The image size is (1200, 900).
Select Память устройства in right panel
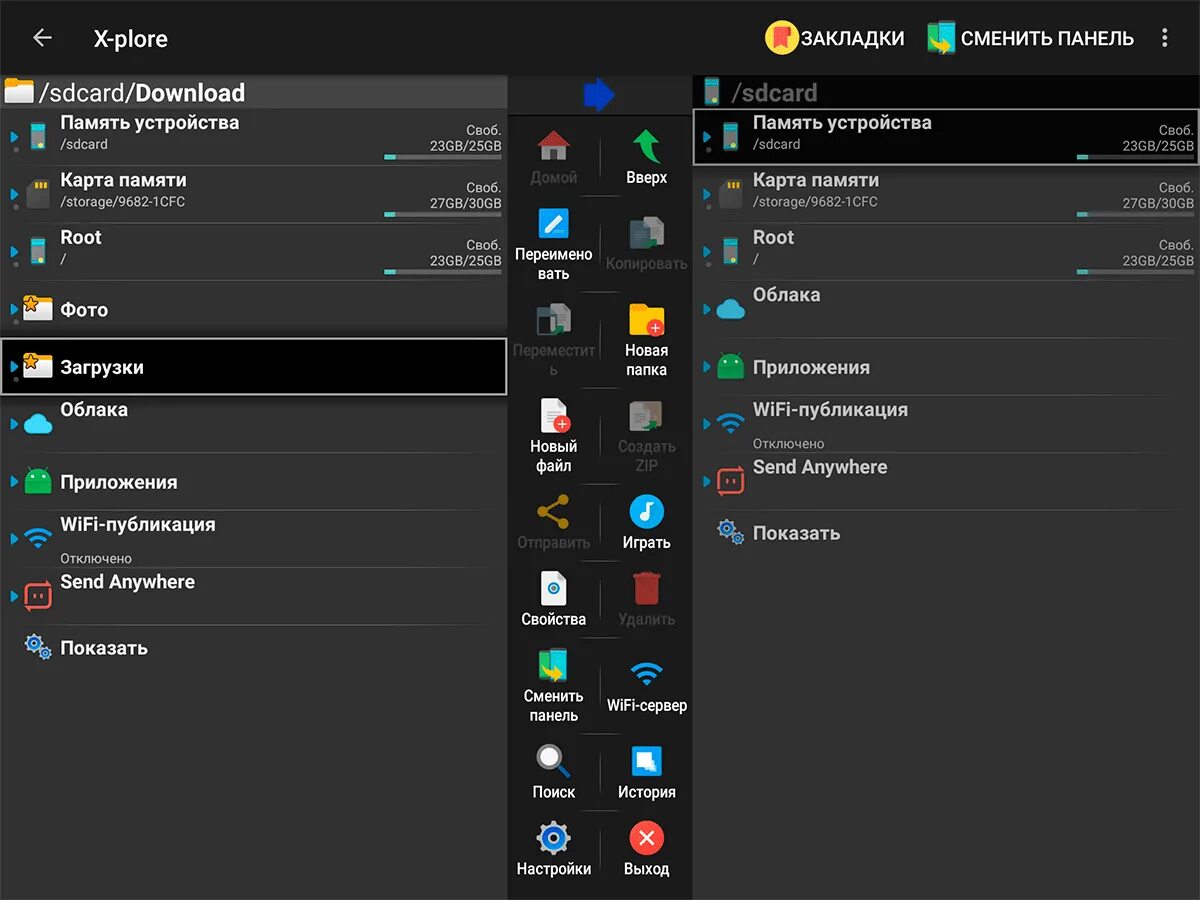(x=946, y=137)
